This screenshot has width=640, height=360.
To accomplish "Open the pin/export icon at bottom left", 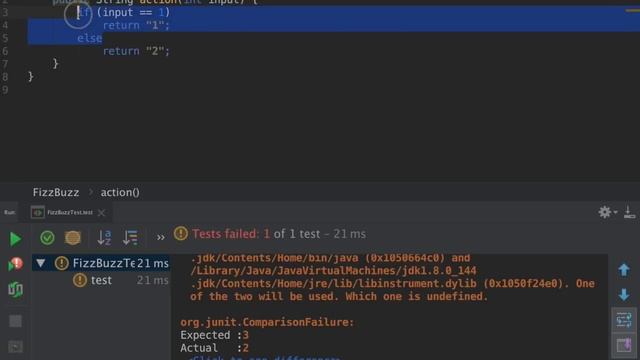I will [x=16, y=347].
